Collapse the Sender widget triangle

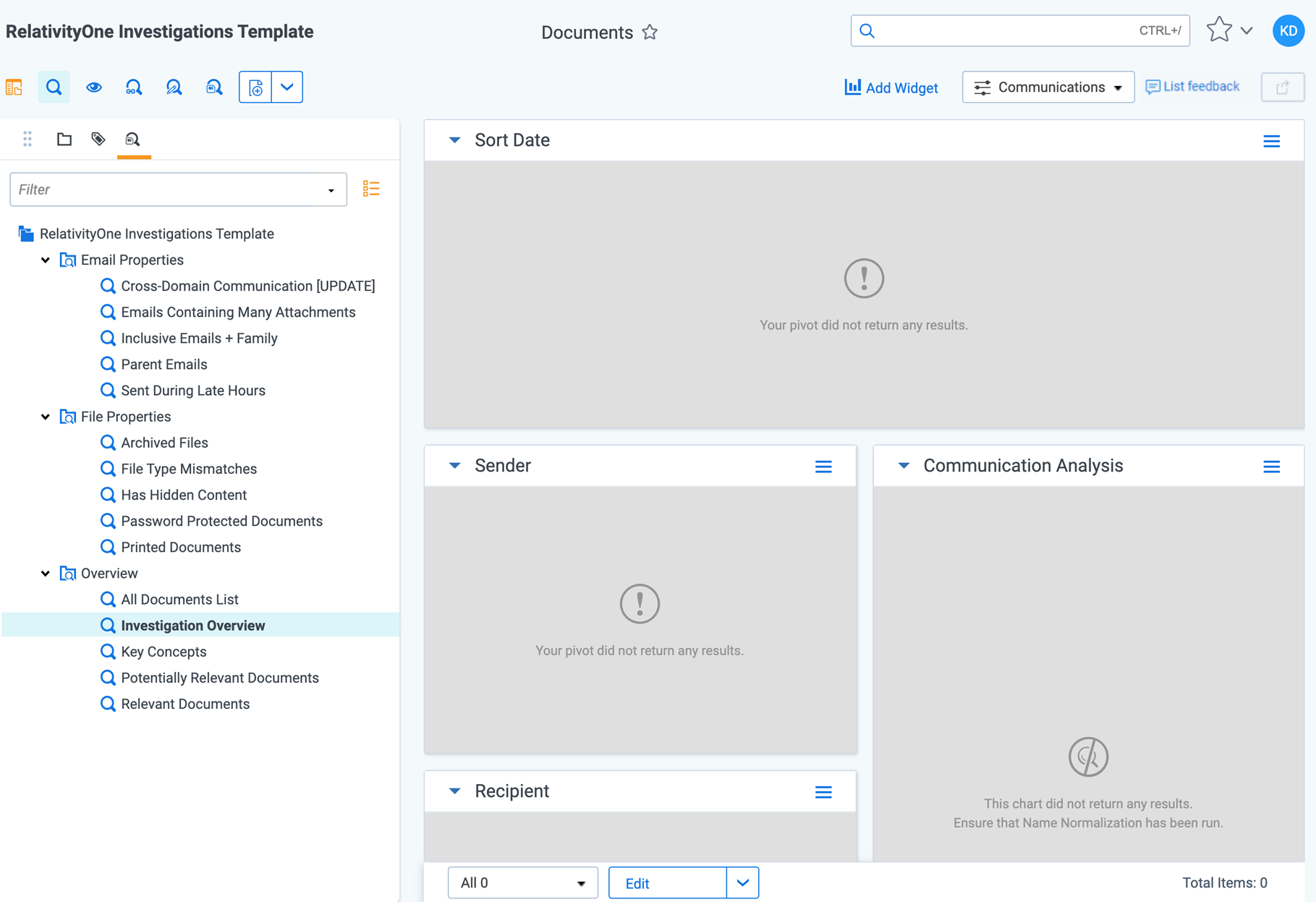click(x=454, y=466)
